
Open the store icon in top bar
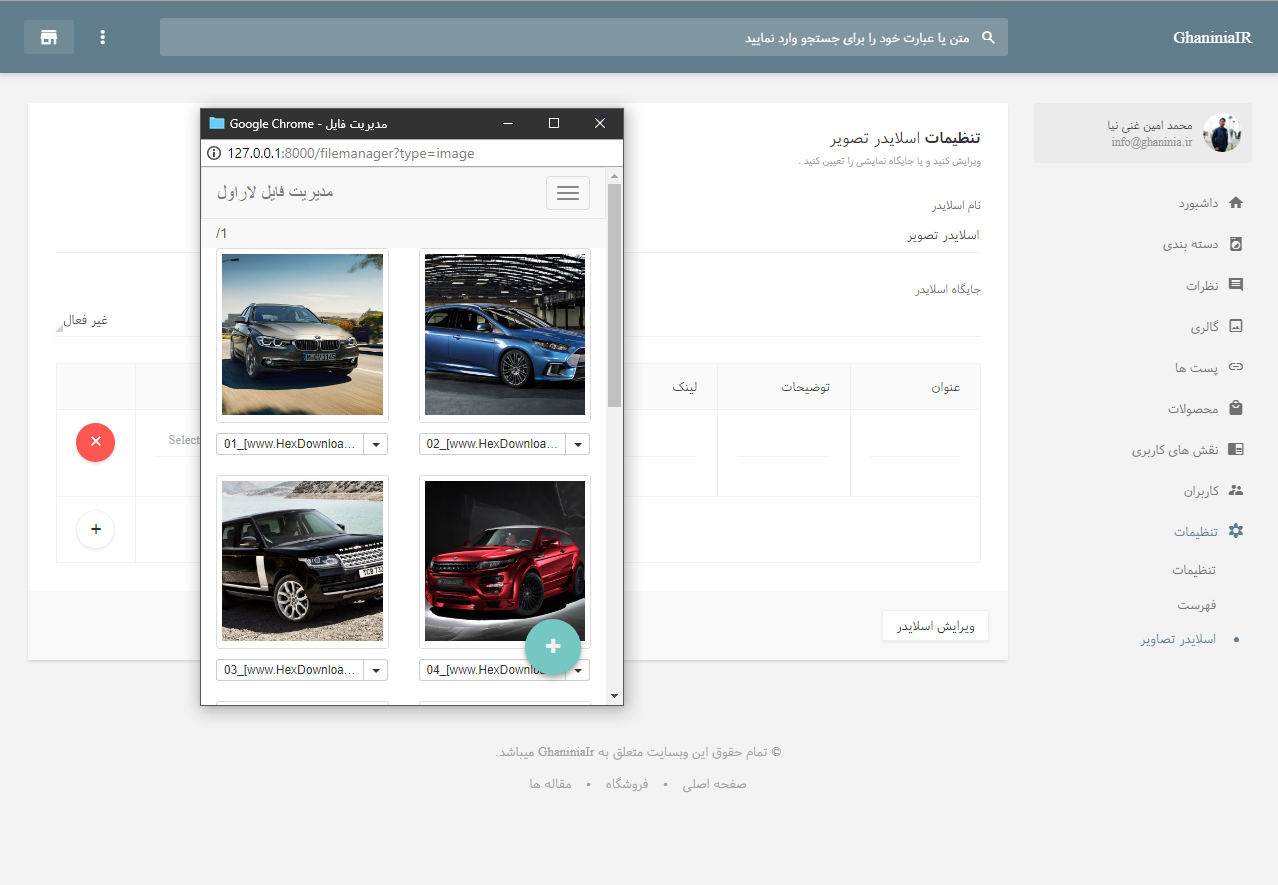click(49, 37)
